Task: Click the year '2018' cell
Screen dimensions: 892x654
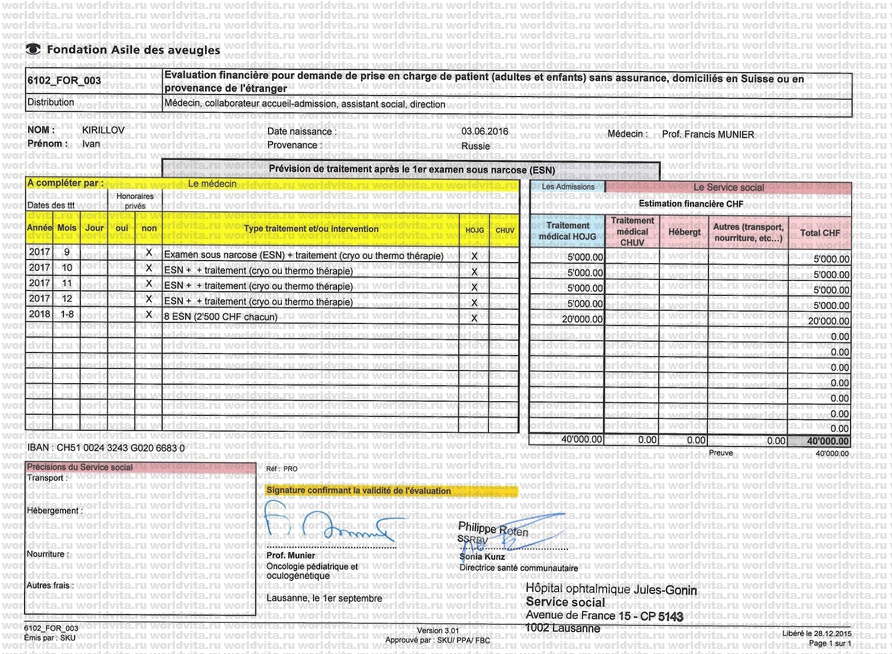Action: point(39,314)
